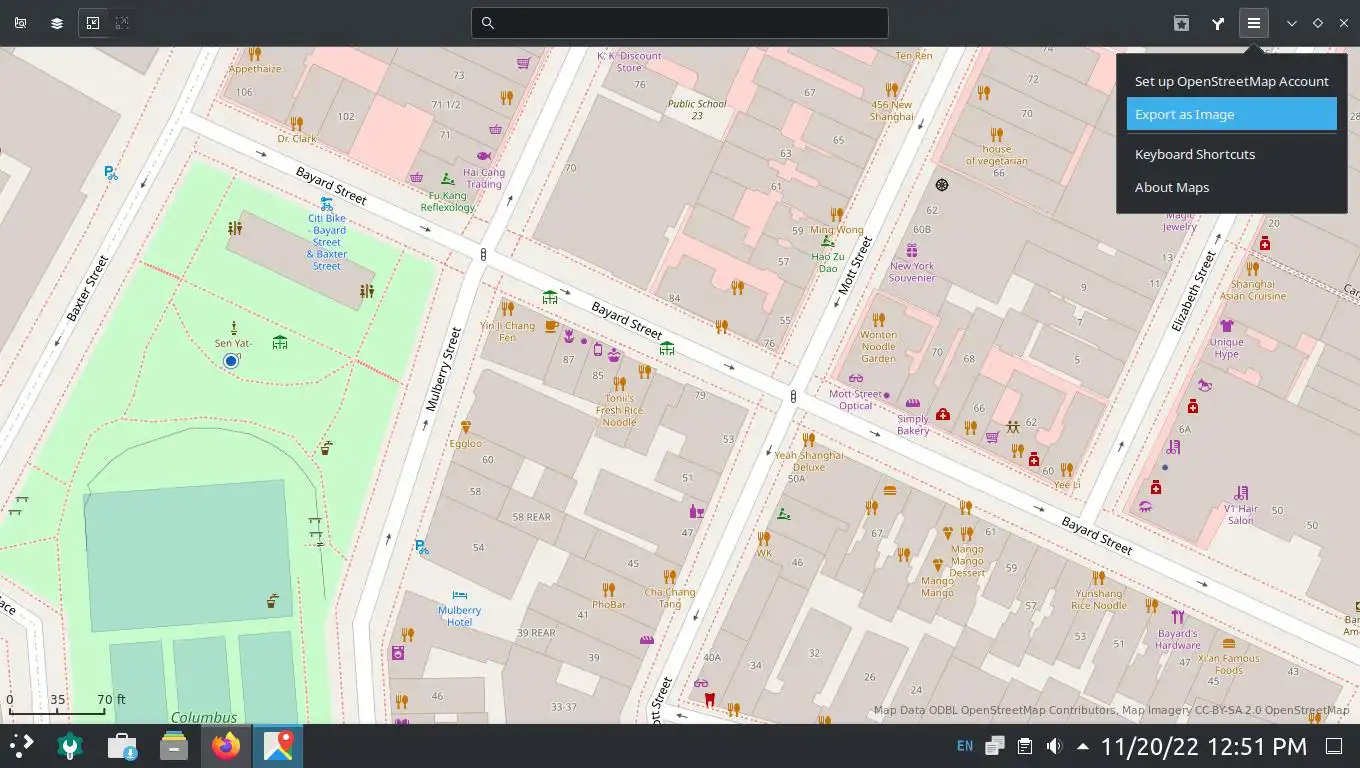Click the zoom out button with inward arrow
This screenshot has height=768, width=1360.
pyautogui.click(x=93, y=23)
